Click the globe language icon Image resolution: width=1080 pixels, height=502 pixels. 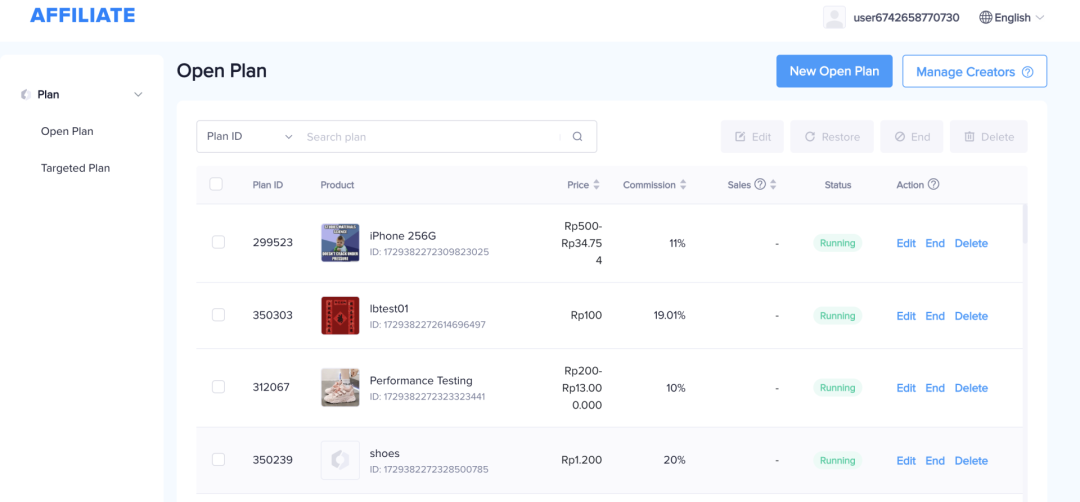point(986,17)
